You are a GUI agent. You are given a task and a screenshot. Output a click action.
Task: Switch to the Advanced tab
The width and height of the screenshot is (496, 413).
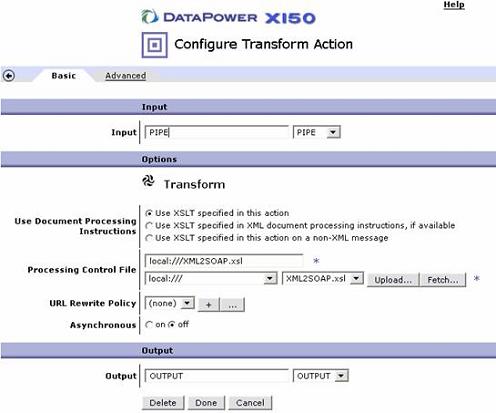126,76
